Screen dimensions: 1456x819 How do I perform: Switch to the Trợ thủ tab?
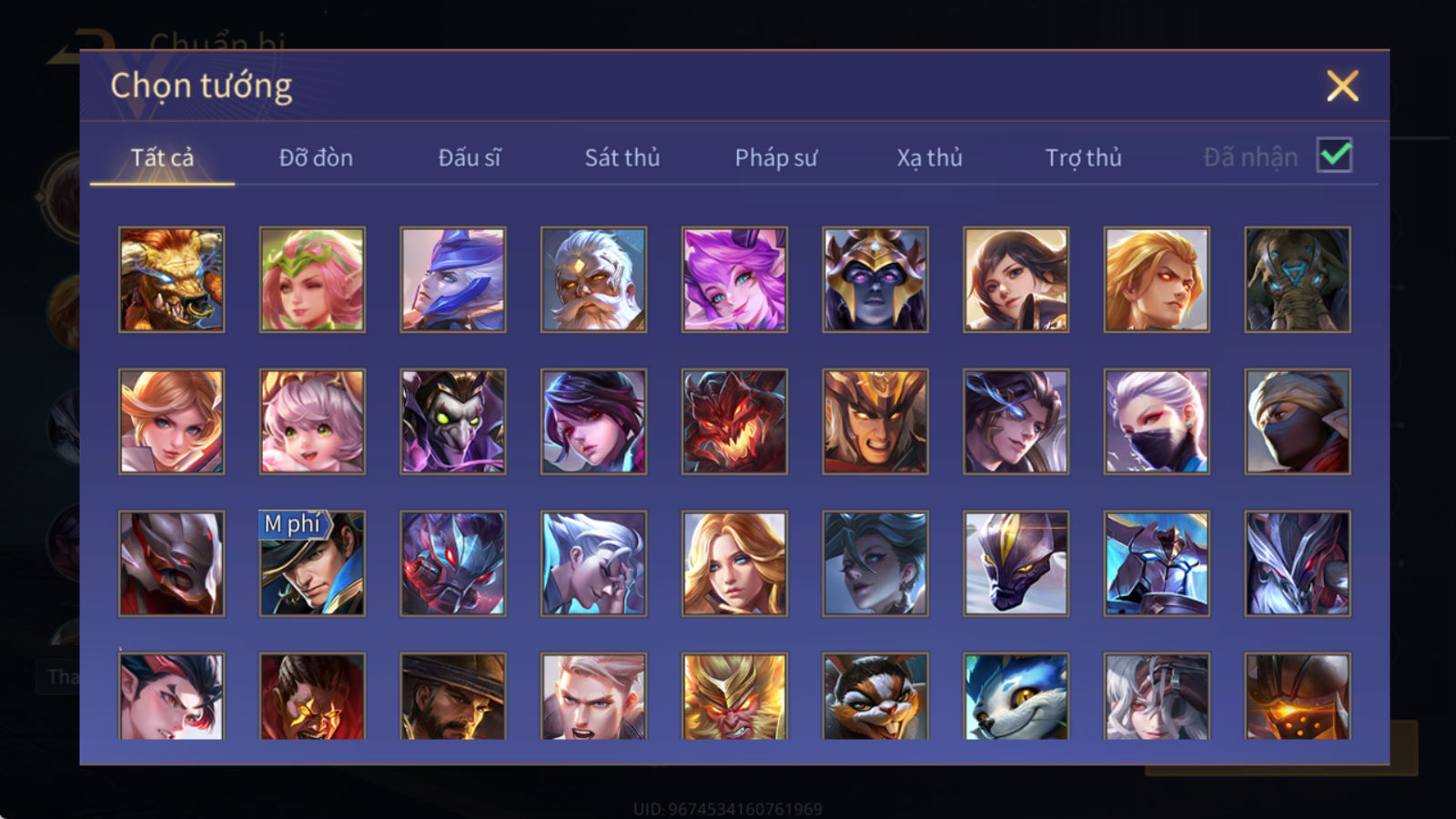point(1083,157)
